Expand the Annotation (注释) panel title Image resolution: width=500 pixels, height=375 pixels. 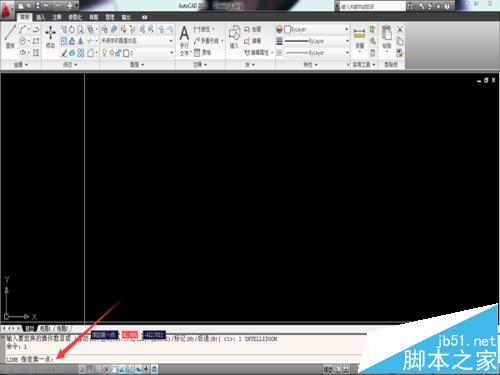[200, 64]
